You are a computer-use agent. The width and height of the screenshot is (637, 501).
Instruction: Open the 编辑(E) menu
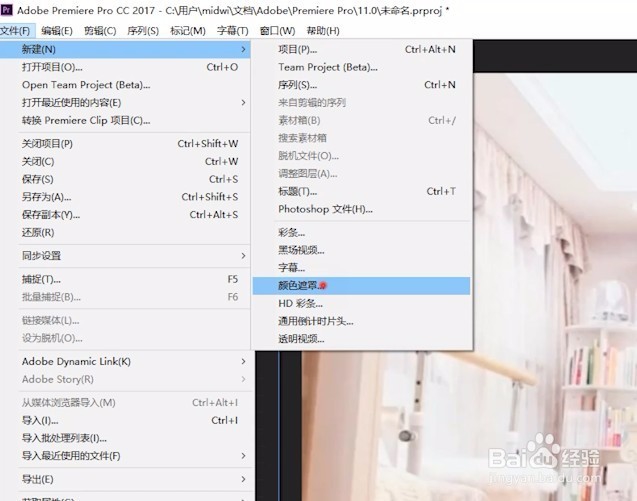tap(57, 31)
